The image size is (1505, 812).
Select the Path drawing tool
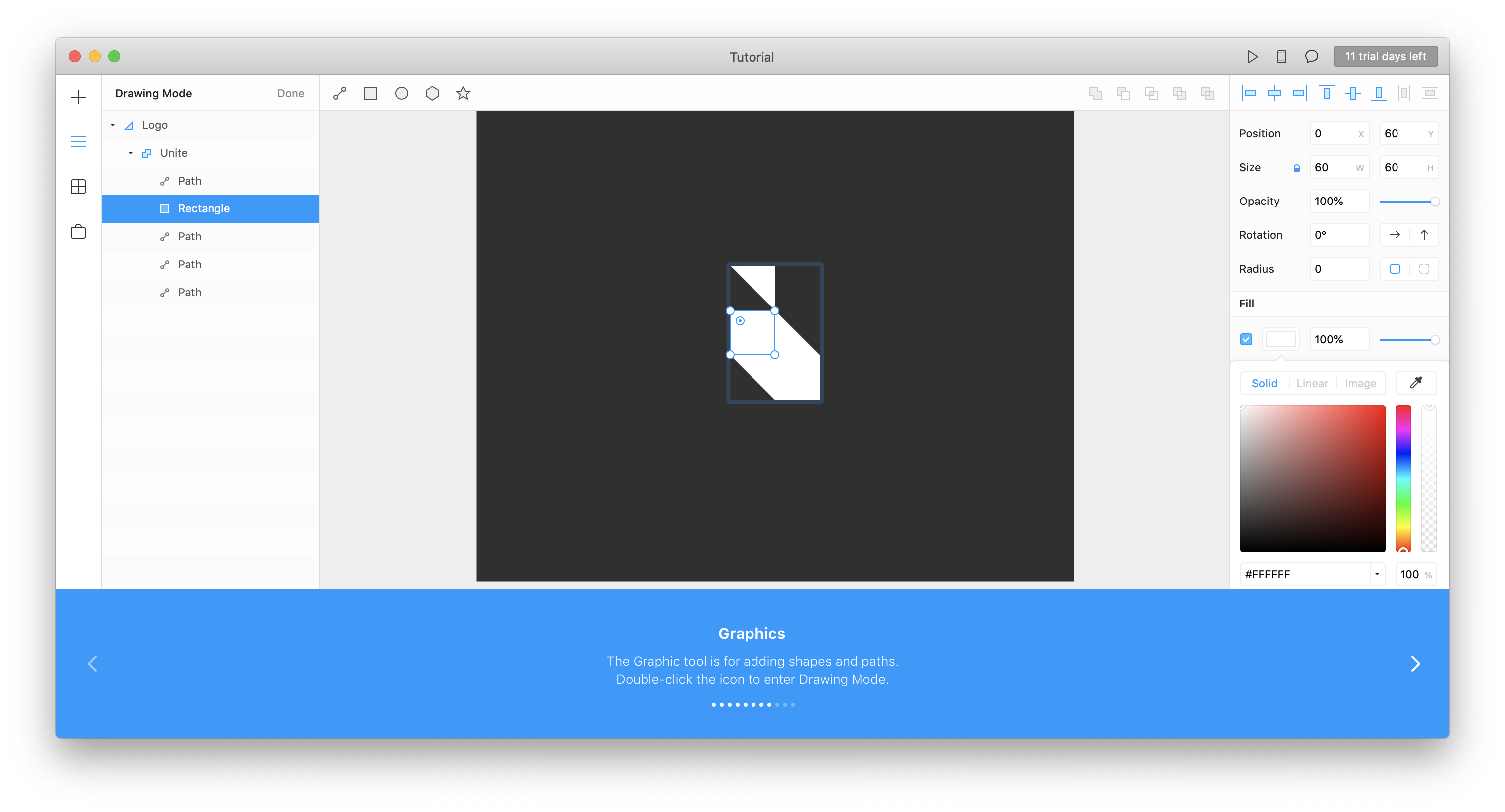339,93
